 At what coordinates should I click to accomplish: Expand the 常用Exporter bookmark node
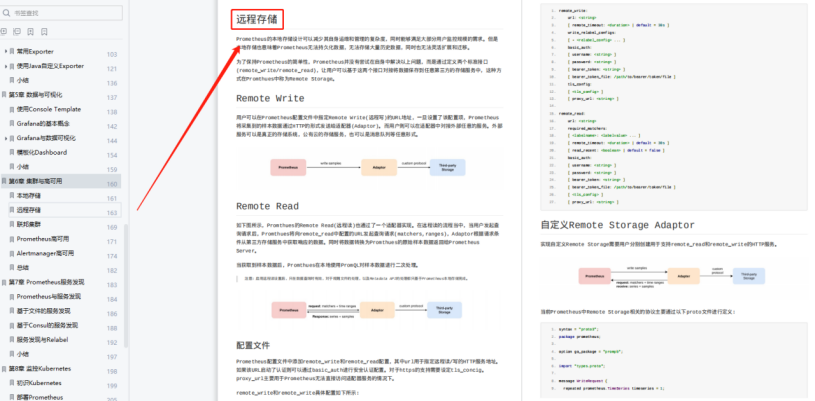[6, 51]
